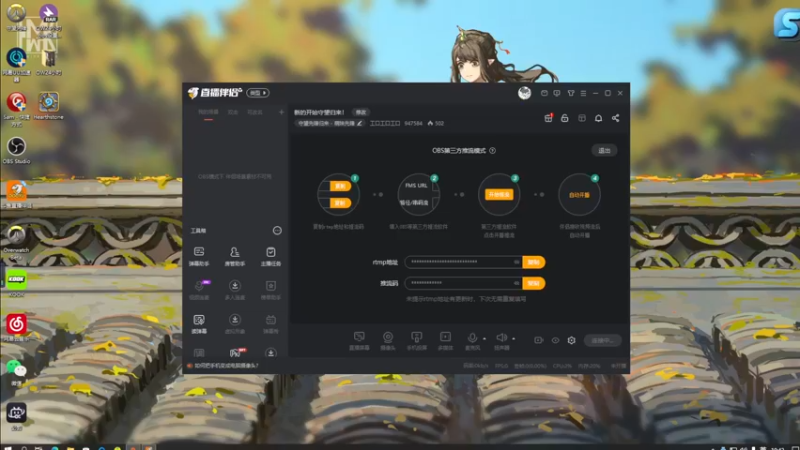This screenshot has width=800, height=450.
Task: Add multimedia source
Action: 445,341
